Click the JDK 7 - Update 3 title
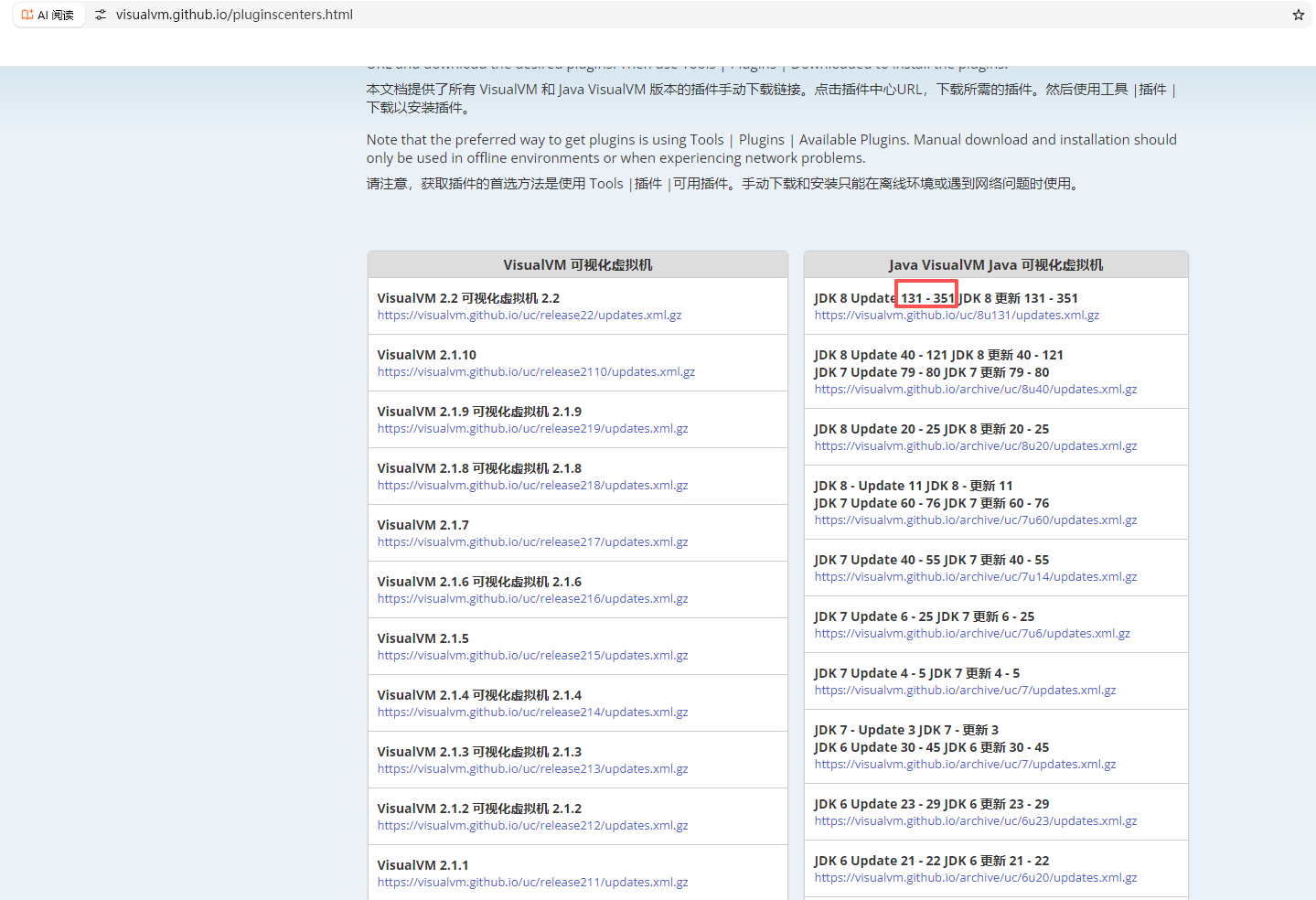The image size is (1316, 900). [905, 730]
